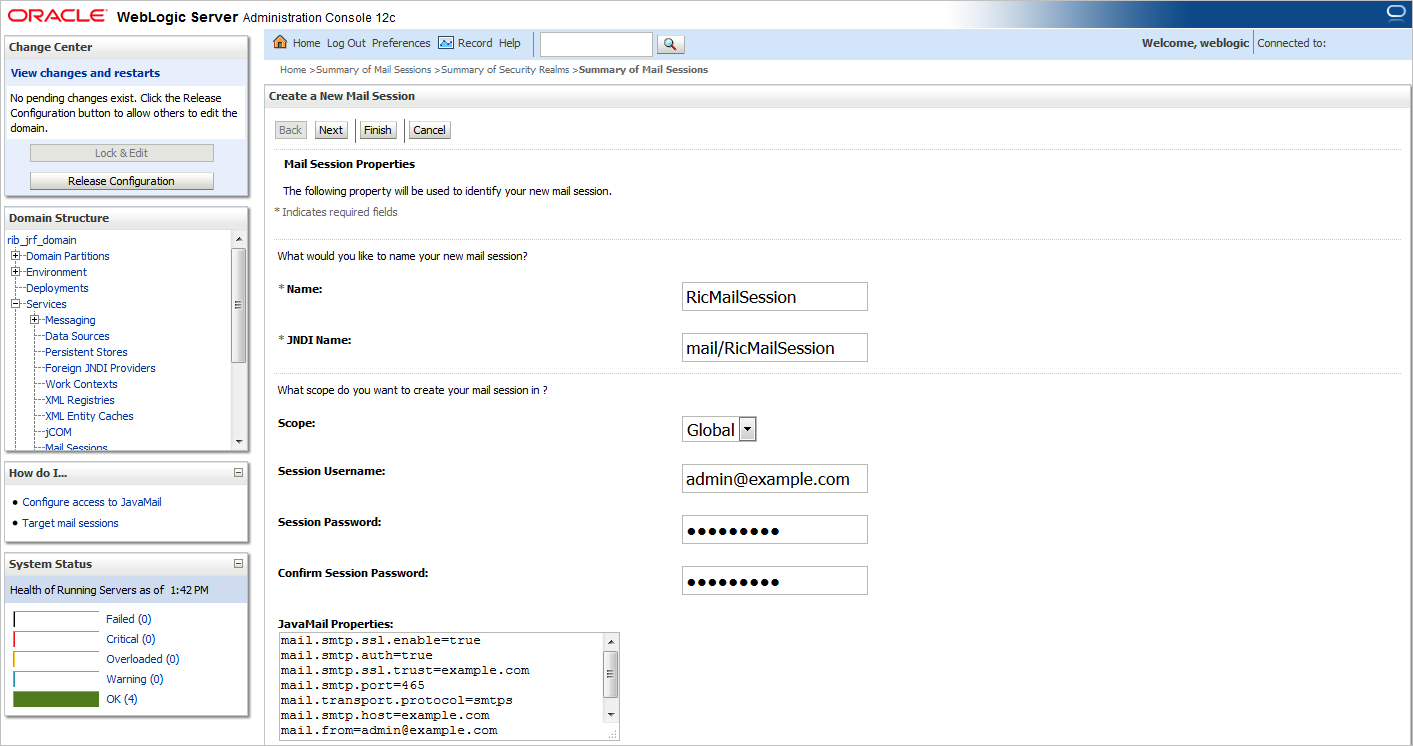Expand the Environment tree node
The width and height of the screenshot is (1413, 746).
tap(15, 271)
